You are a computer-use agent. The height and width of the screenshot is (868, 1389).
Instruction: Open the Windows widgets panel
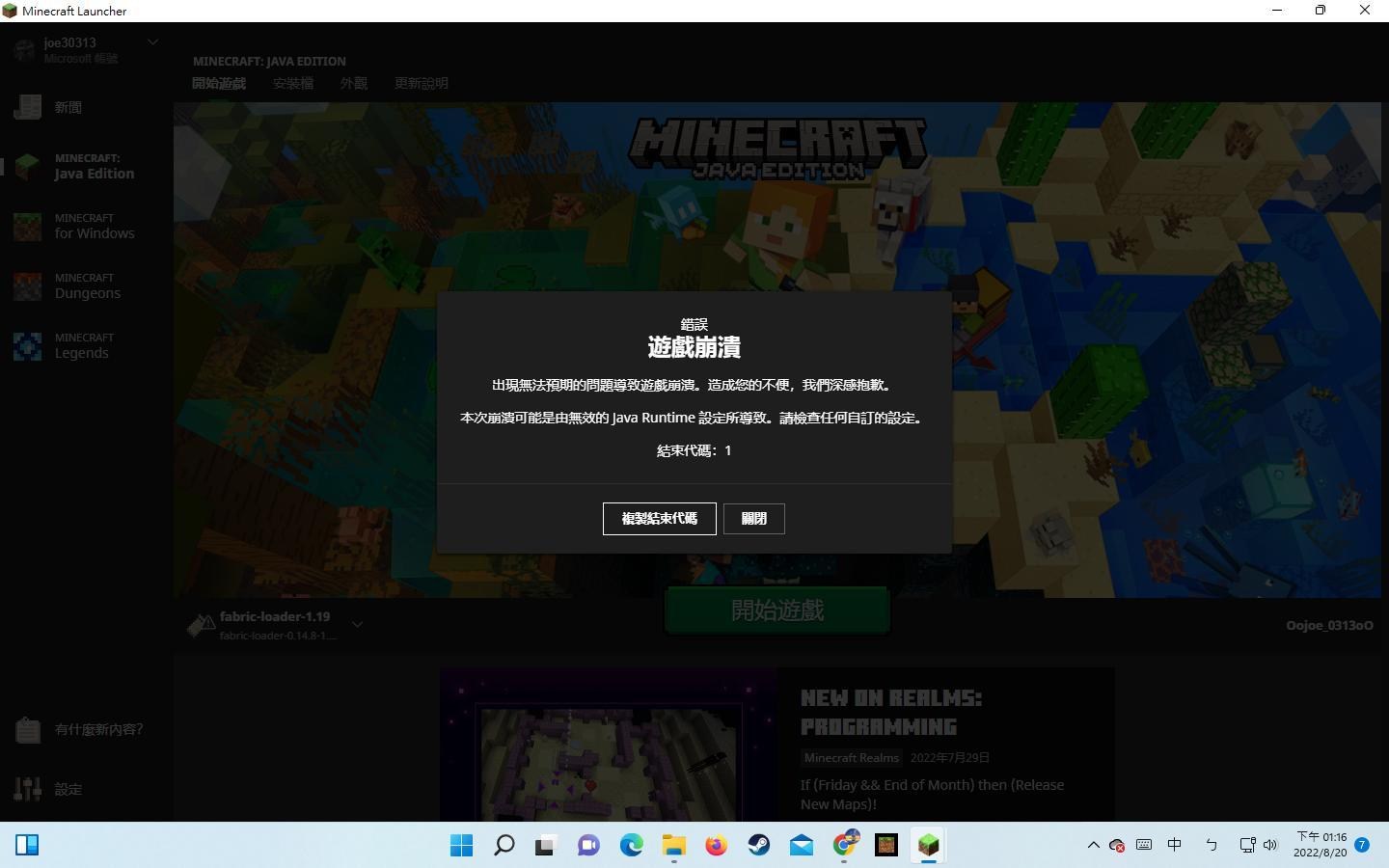click(27, 846)
